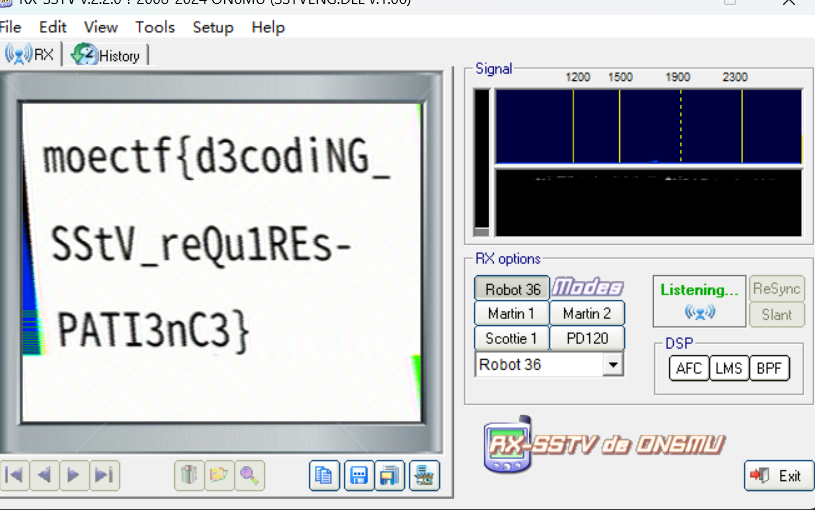815x510 pixels.
Task: Open the Edit menu
Action: 52,27
